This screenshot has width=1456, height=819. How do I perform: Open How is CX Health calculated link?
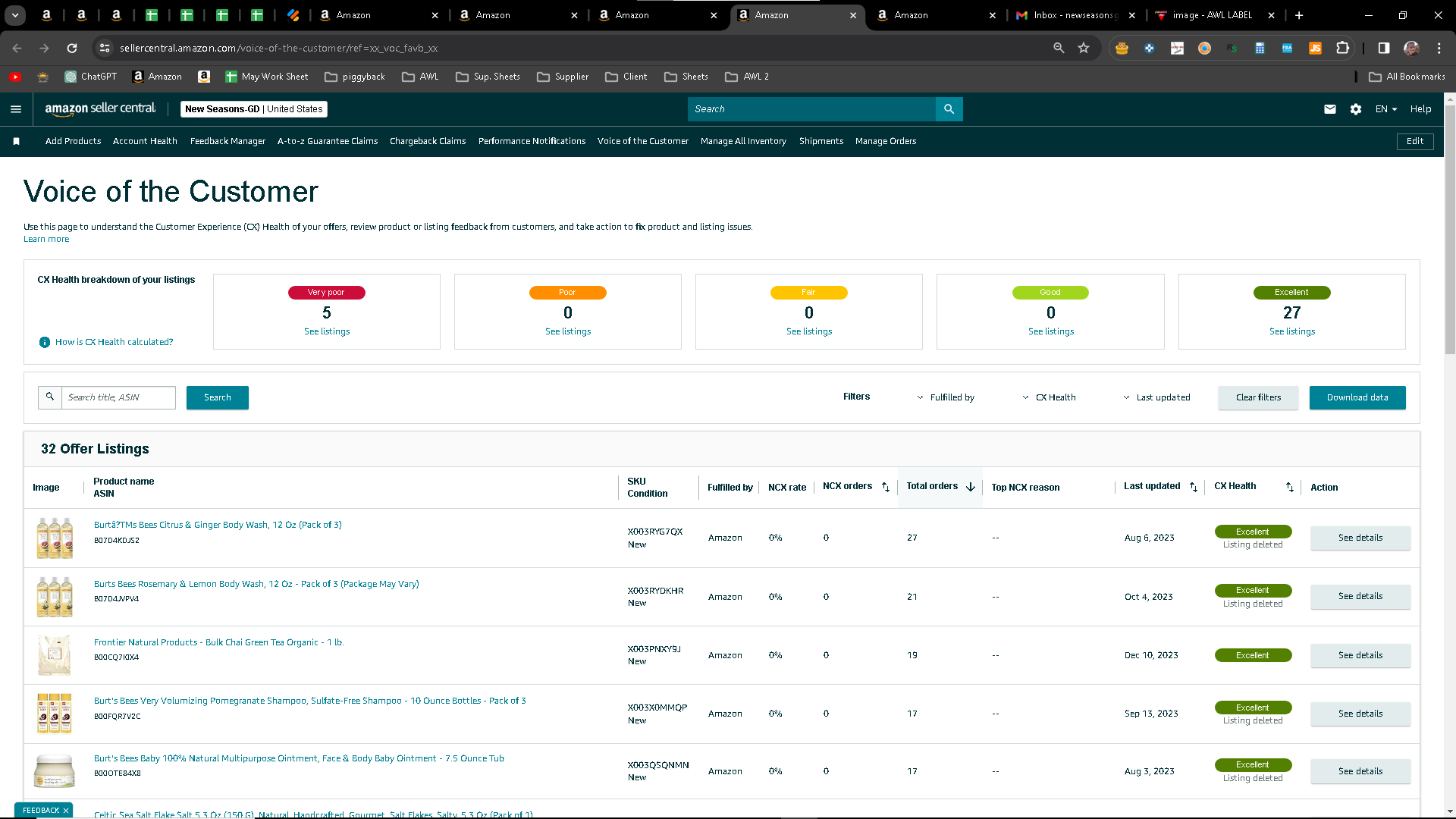point(114,342)
